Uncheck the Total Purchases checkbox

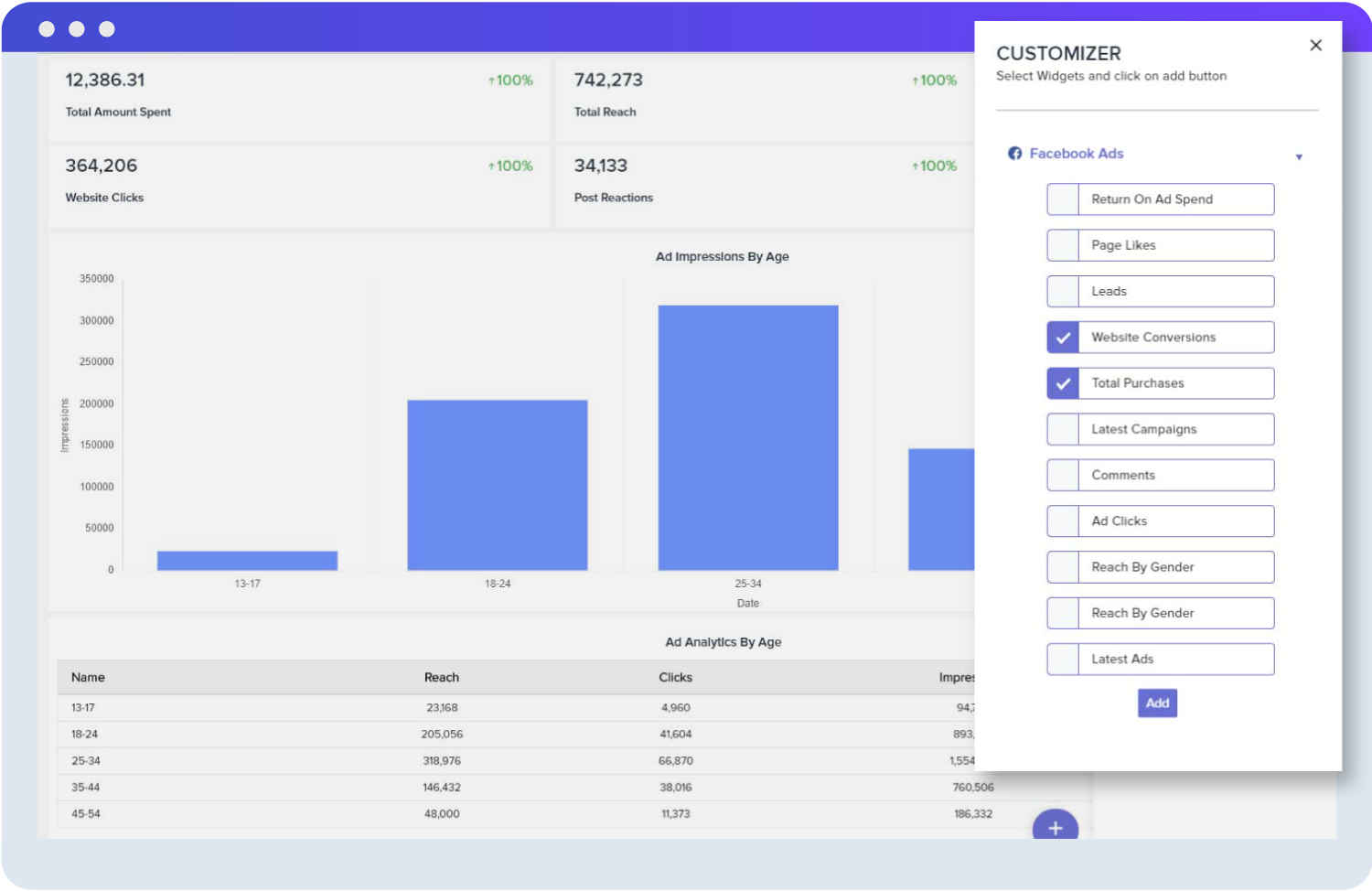click(x=1063, y=383)
